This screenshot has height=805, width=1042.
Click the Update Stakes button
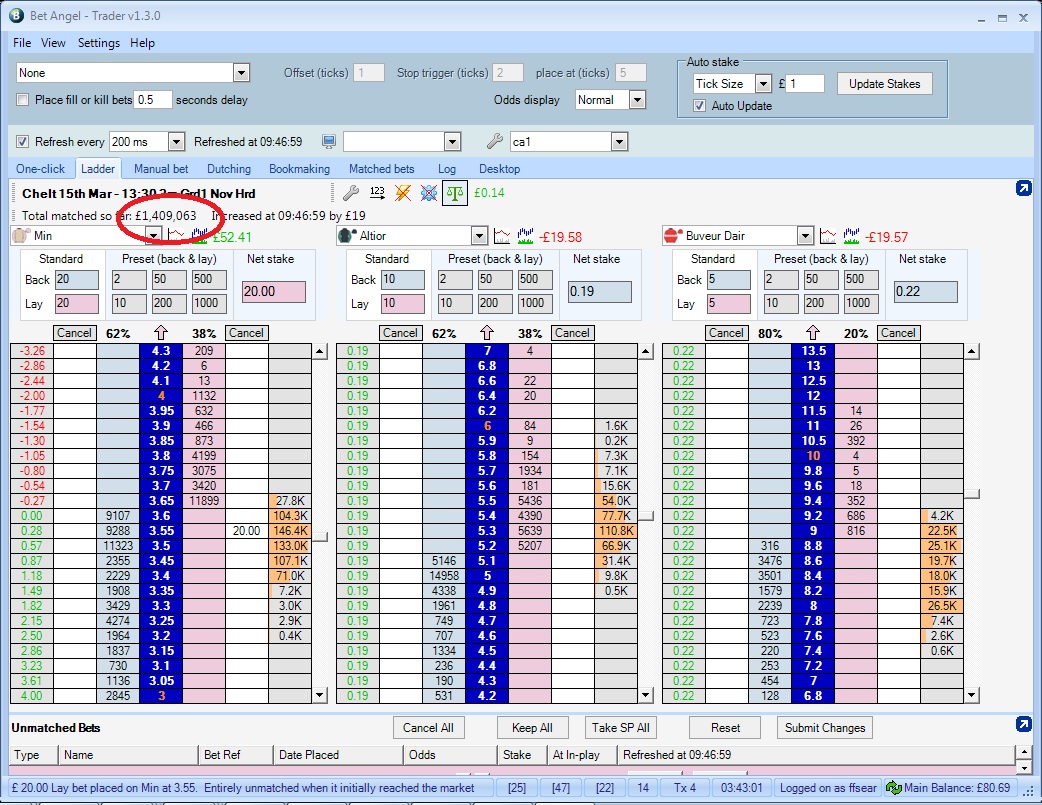(884, 83)
